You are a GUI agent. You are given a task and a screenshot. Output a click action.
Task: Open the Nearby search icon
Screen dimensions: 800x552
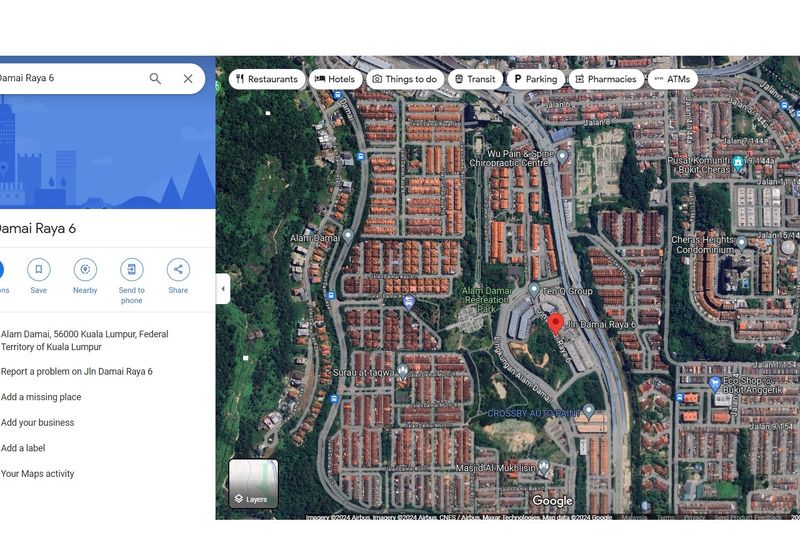tap(85, 270)
